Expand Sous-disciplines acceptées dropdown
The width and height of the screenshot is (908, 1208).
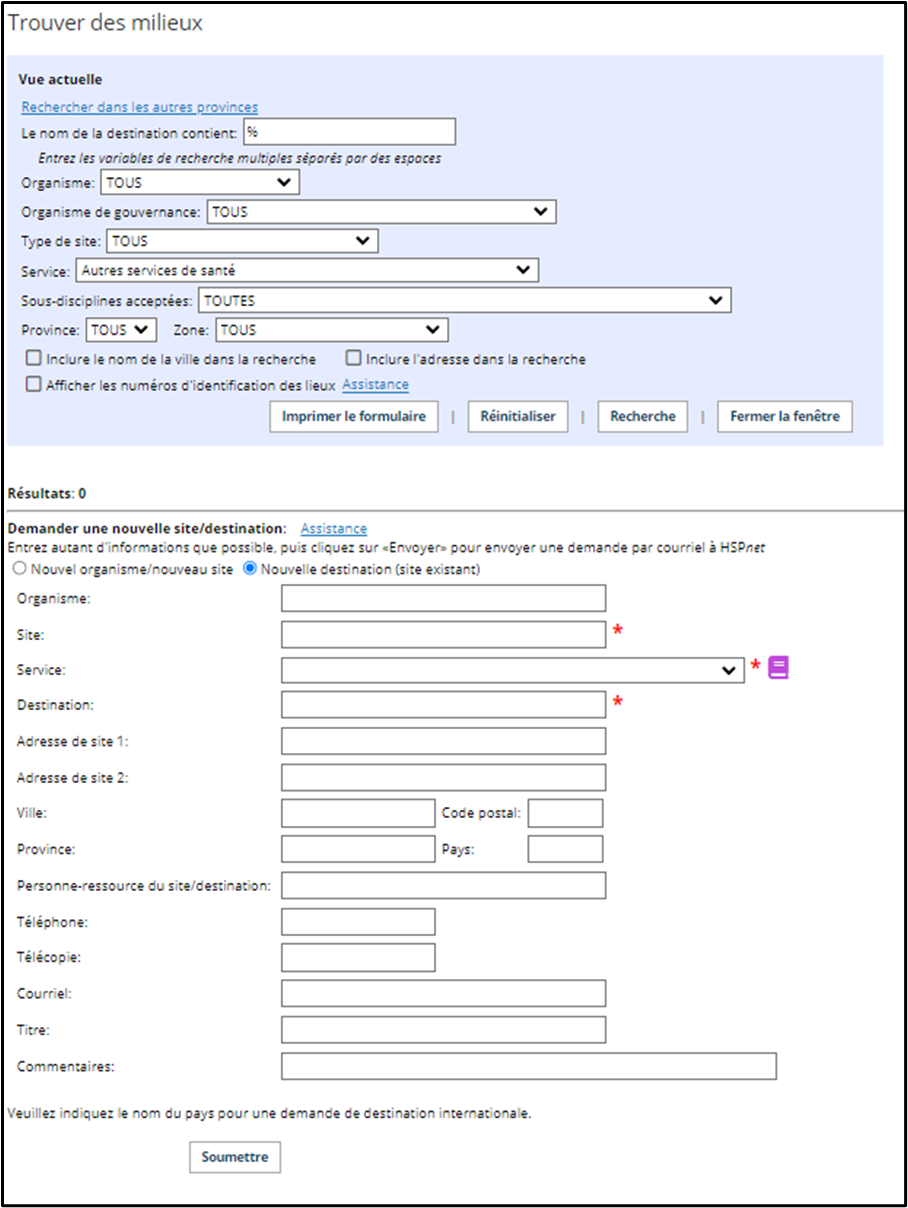pos(465,300)
